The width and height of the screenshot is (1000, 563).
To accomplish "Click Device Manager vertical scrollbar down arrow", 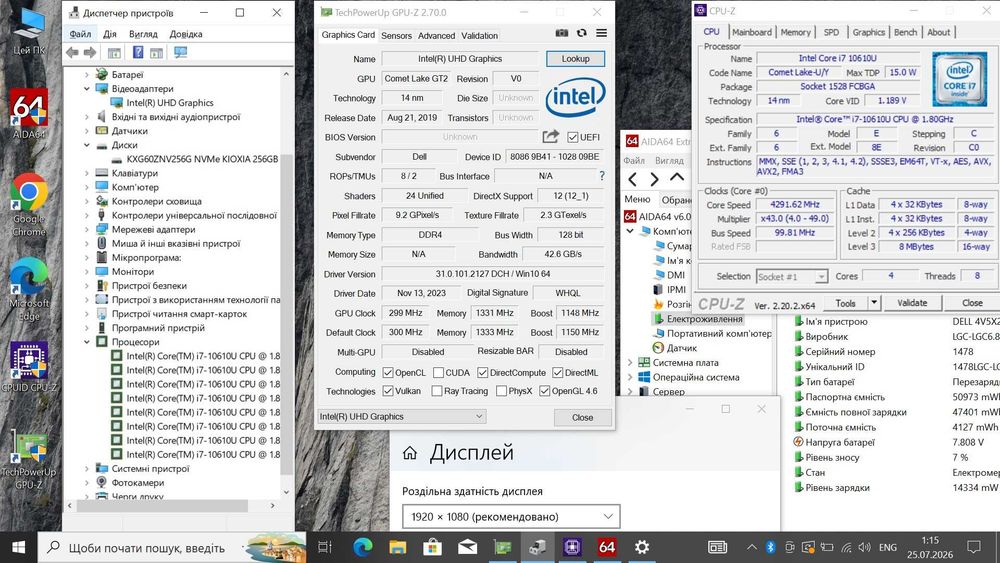I will (286, 492).
